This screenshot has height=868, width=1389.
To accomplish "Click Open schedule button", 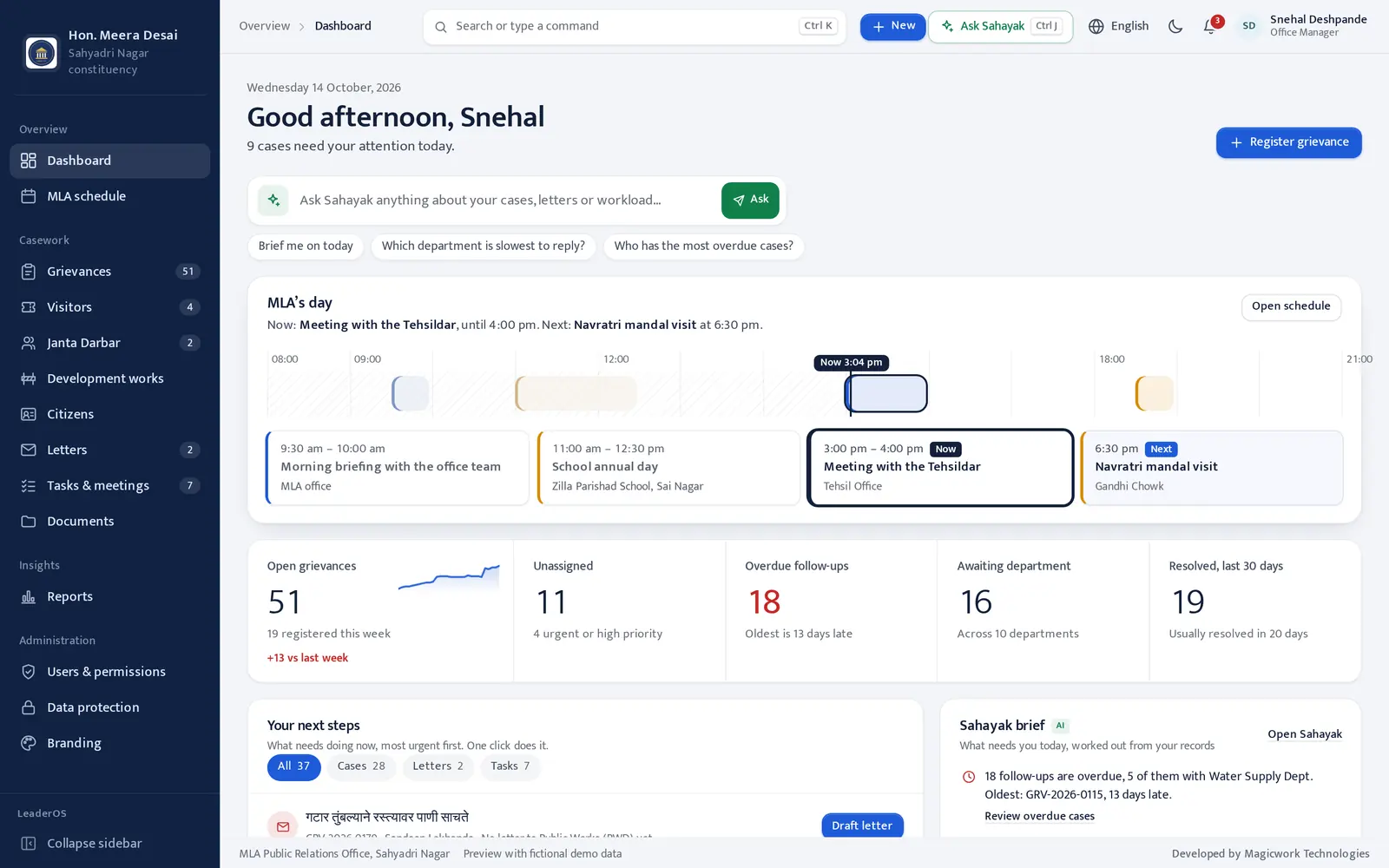I will (x=1291, y=306).
